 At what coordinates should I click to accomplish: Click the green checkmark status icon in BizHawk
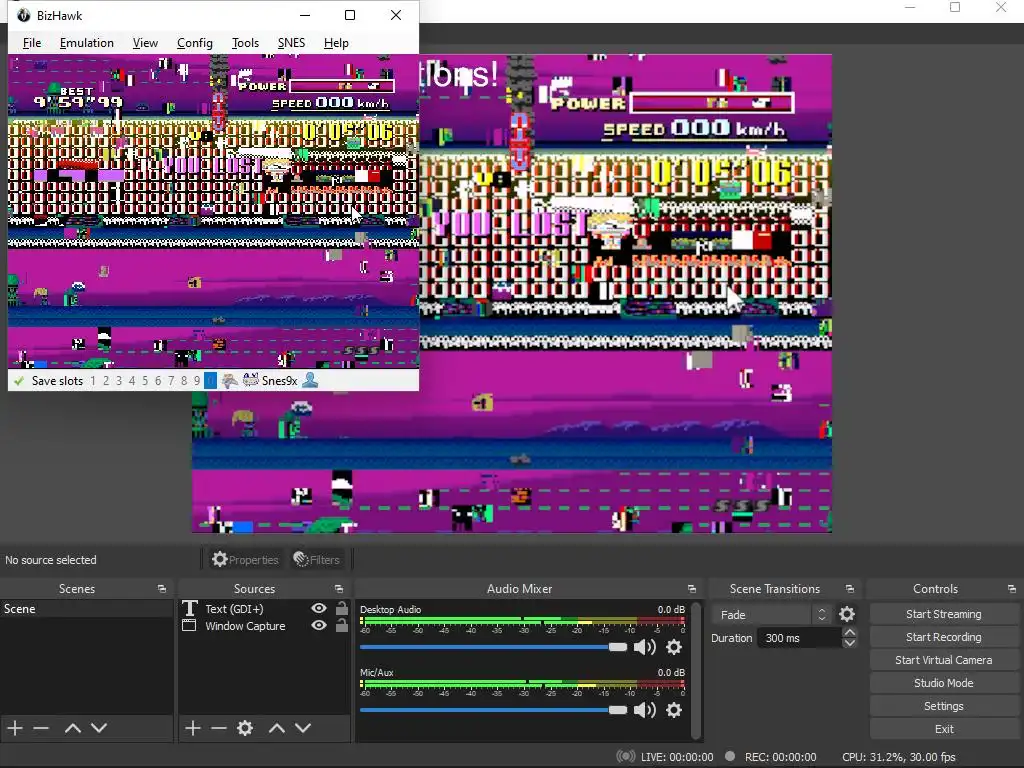(18, 381)
